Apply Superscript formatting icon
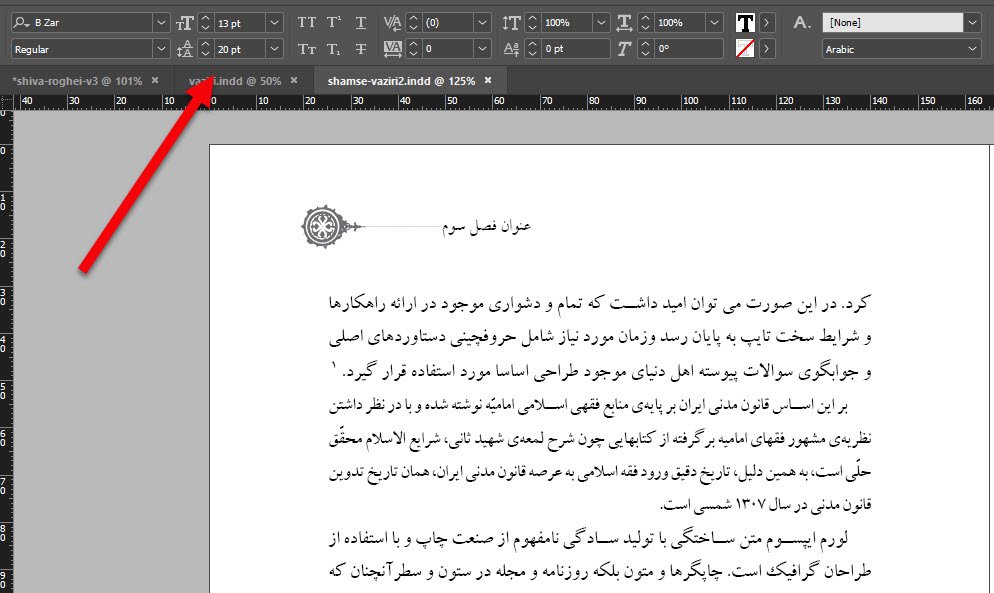Viewport: 994px width, 593px height. (334, 22)
